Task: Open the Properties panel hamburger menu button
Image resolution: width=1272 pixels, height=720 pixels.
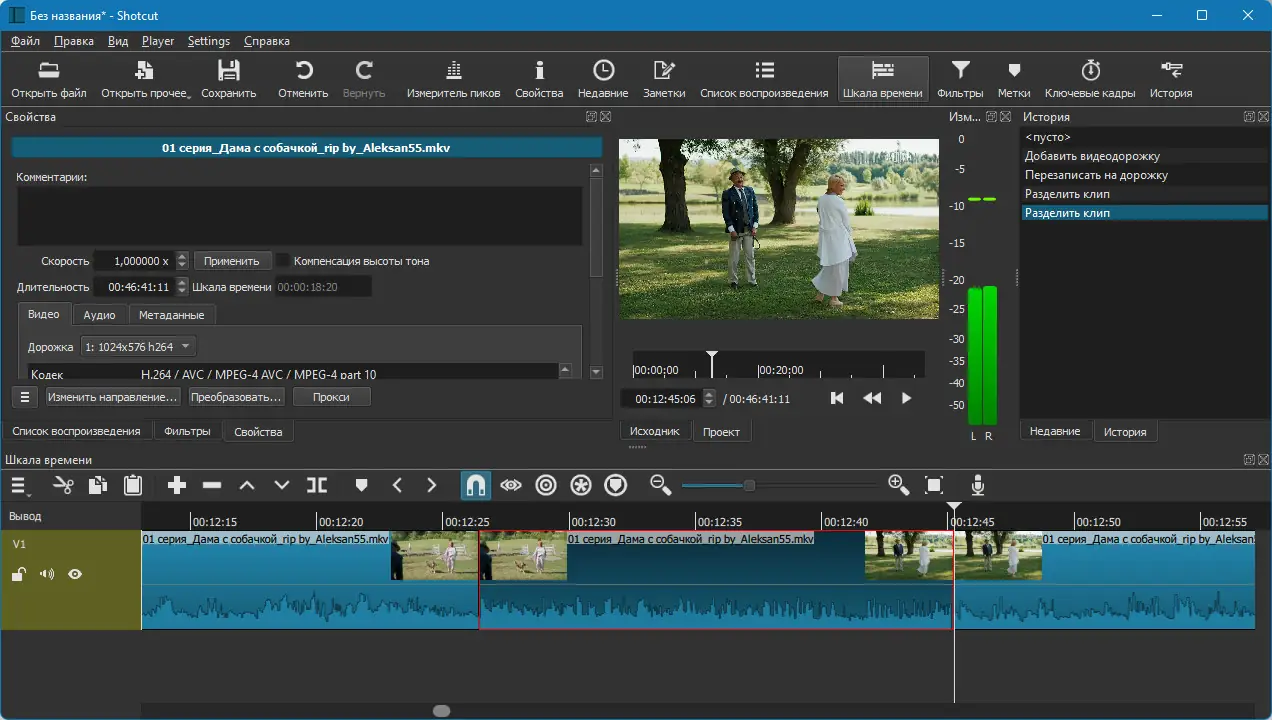Action: 26,397
